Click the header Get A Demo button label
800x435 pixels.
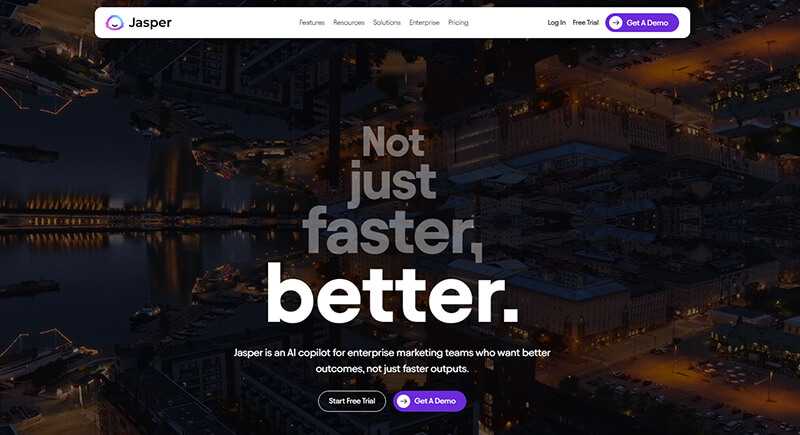(x=647, y=22)
